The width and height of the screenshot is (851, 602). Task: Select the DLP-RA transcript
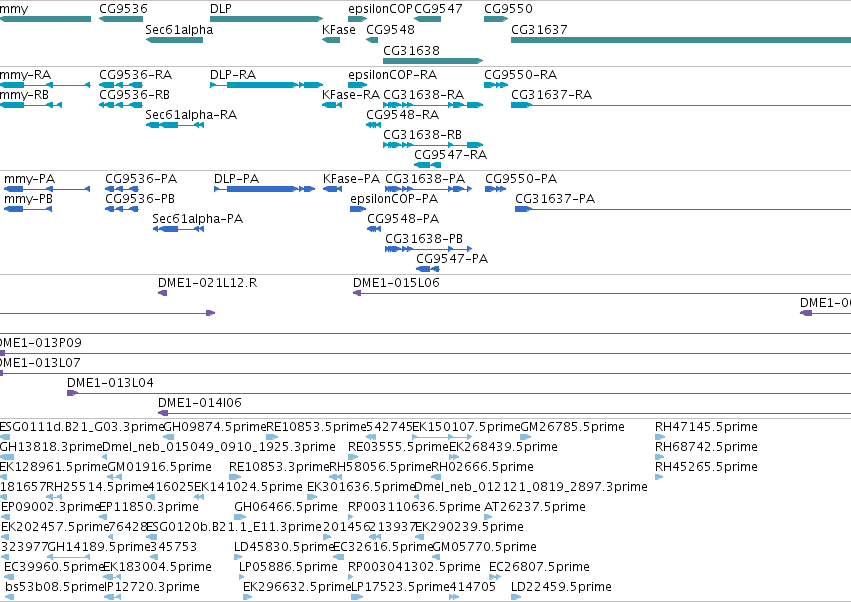[266, 85]
